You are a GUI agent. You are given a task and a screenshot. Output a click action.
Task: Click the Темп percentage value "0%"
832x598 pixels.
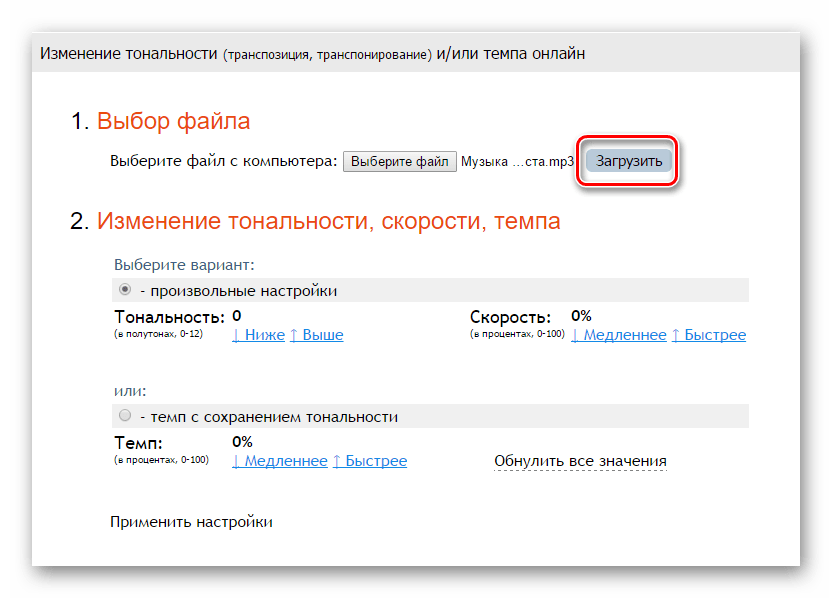pos(242,441)
